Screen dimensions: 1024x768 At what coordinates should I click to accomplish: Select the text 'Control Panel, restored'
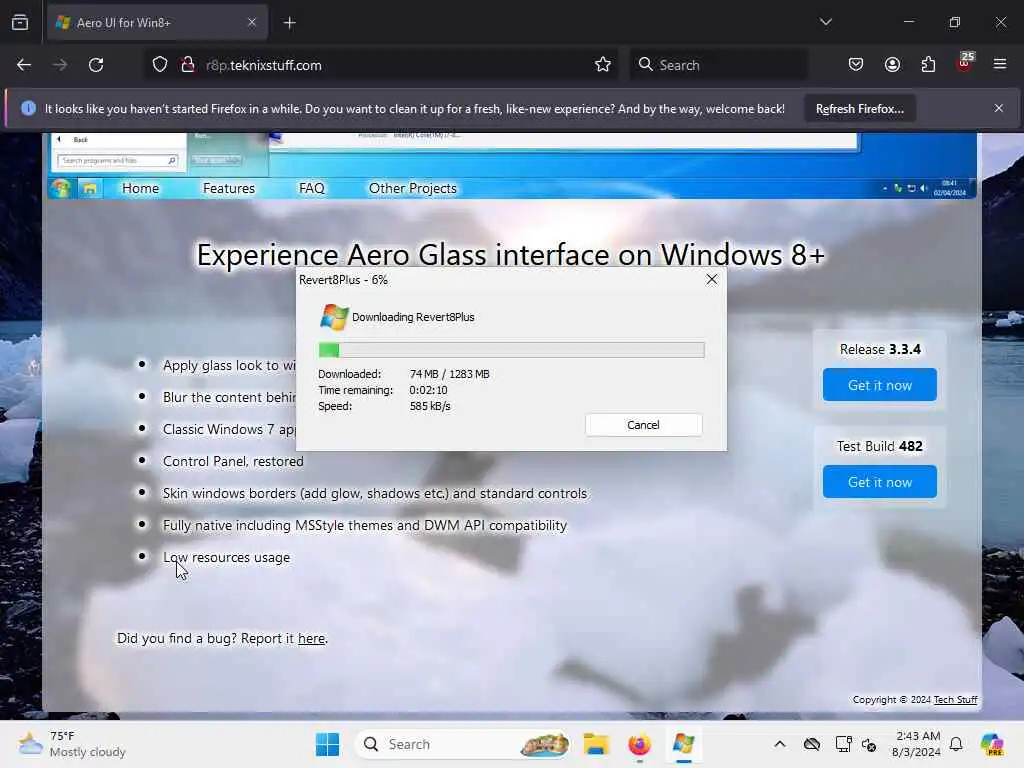tap(233, 461)
